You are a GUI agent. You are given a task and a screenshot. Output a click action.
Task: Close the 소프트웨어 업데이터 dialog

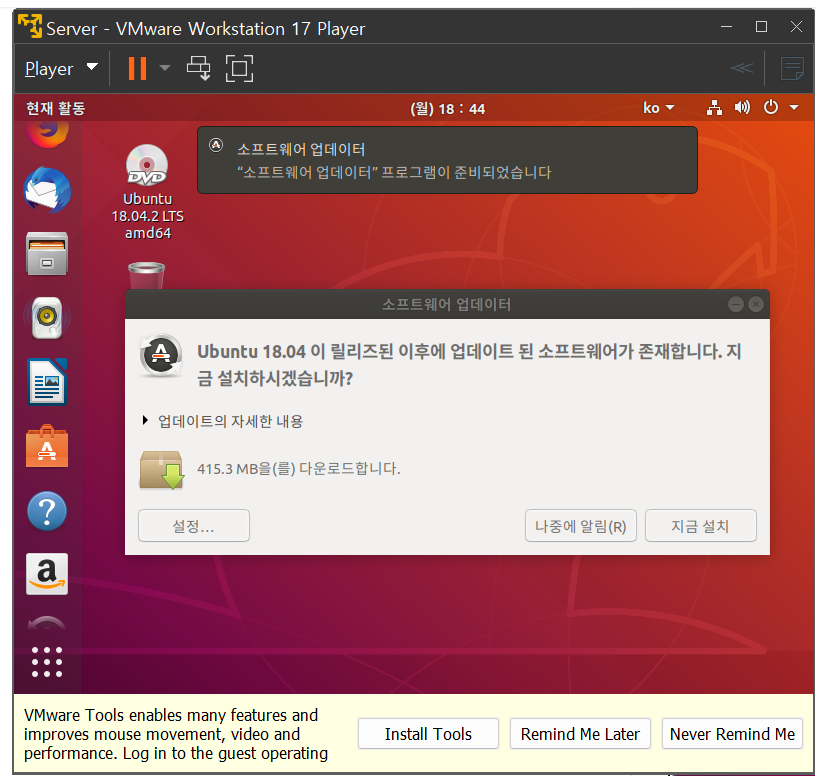[756, 304]
